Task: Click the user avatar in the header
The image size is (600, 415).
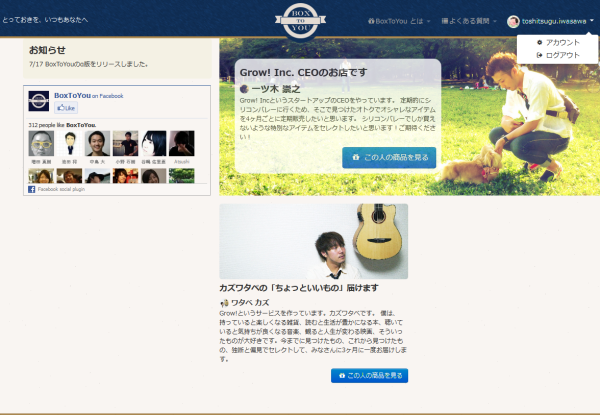Action: coord(513,21)
